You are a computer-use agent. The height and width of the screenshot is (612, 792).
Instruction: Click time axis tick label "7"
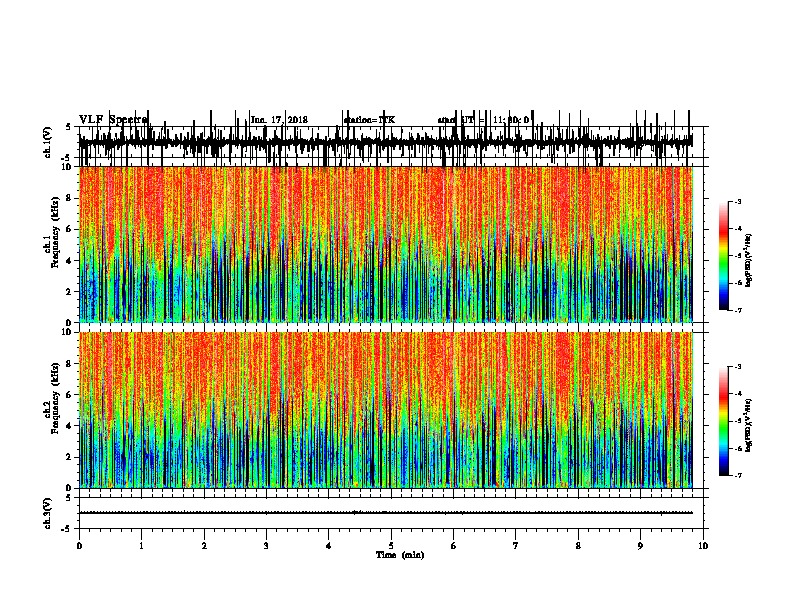tap(516, 546)
